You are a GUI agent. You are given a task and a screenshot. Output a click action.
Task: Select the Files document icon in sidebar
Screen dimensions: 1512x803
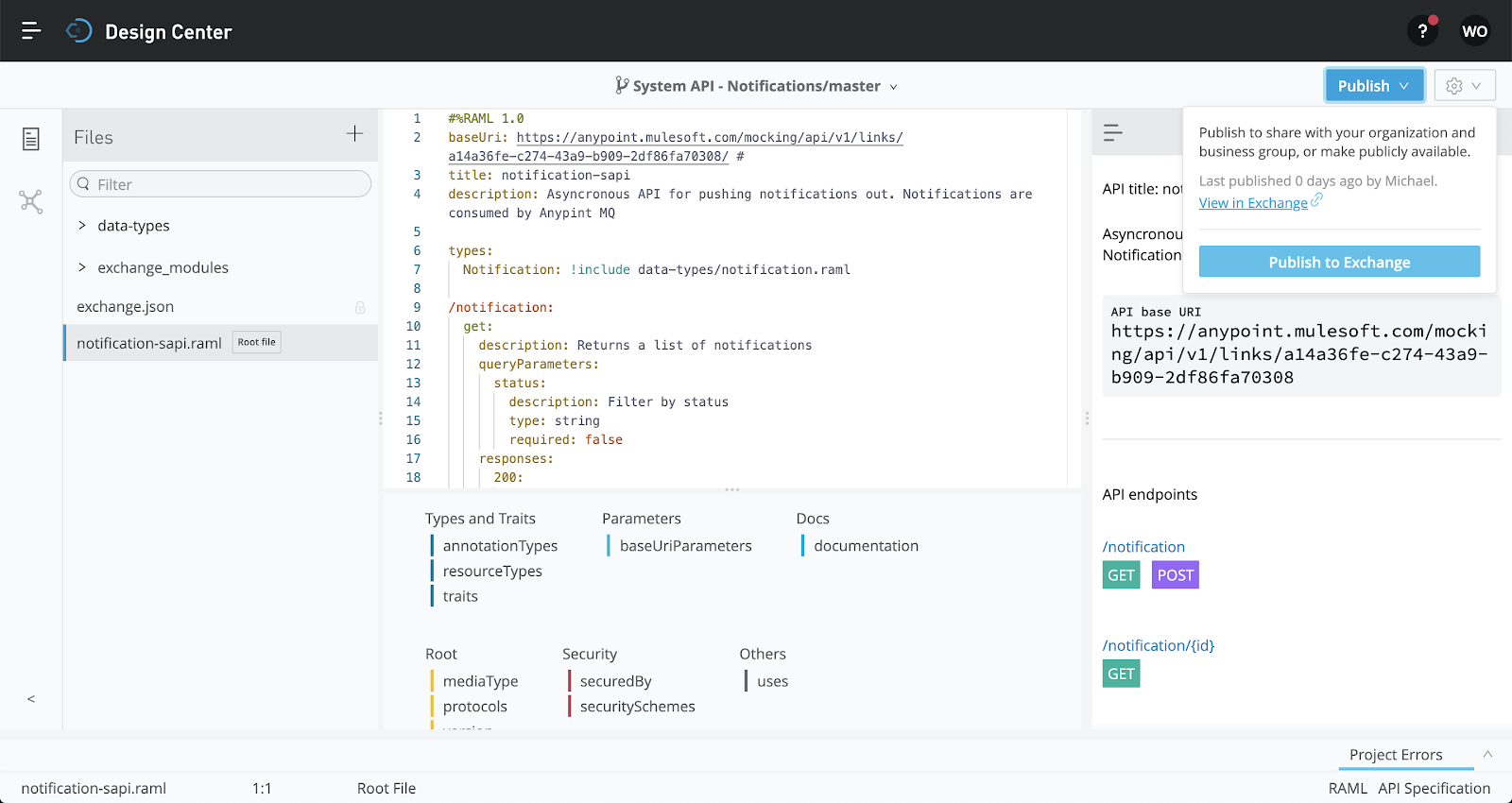click(x=31, y=139)
